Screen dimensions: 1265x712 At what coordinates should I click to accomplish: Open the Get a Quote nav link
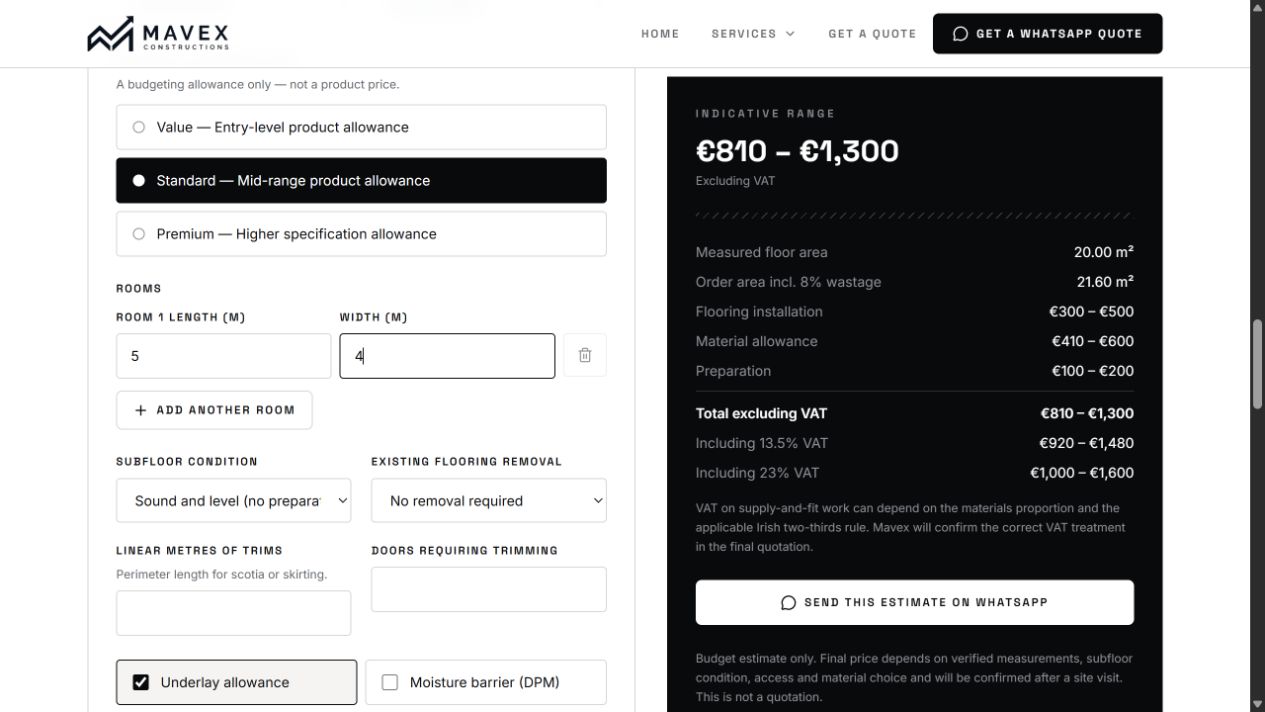coord(872,34)
